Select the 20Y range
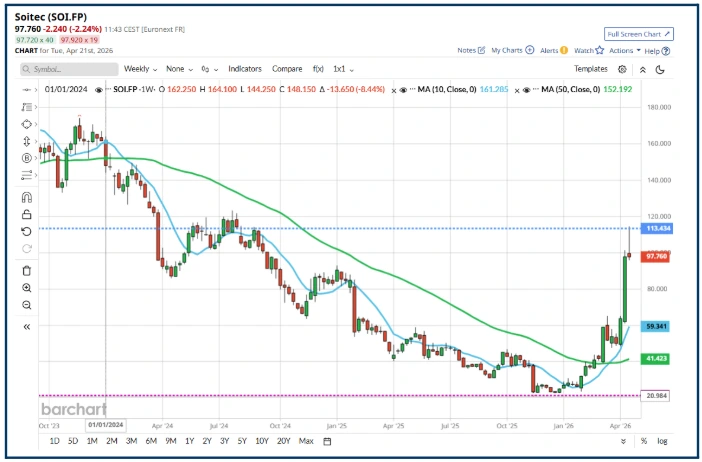702x462 pixels. pyautogui.click(x=284, y=441)
